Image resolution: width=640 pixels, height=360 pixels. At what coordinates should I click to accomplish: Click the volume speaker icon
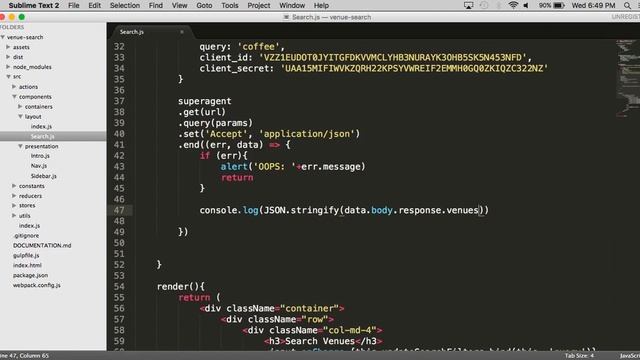pos(527,5)
